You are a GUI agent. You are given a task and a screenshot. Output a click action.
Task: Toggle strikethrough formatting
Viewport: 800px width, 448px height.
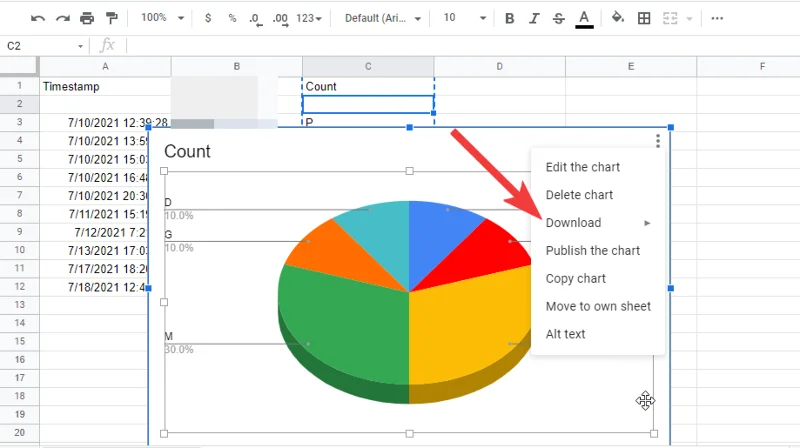559,19
